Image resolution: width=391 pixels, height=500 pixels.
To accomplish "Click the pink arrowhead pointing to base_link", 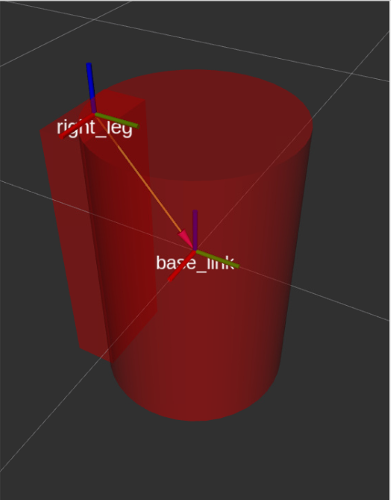I will pyautogui.click(x=186, y=239).
